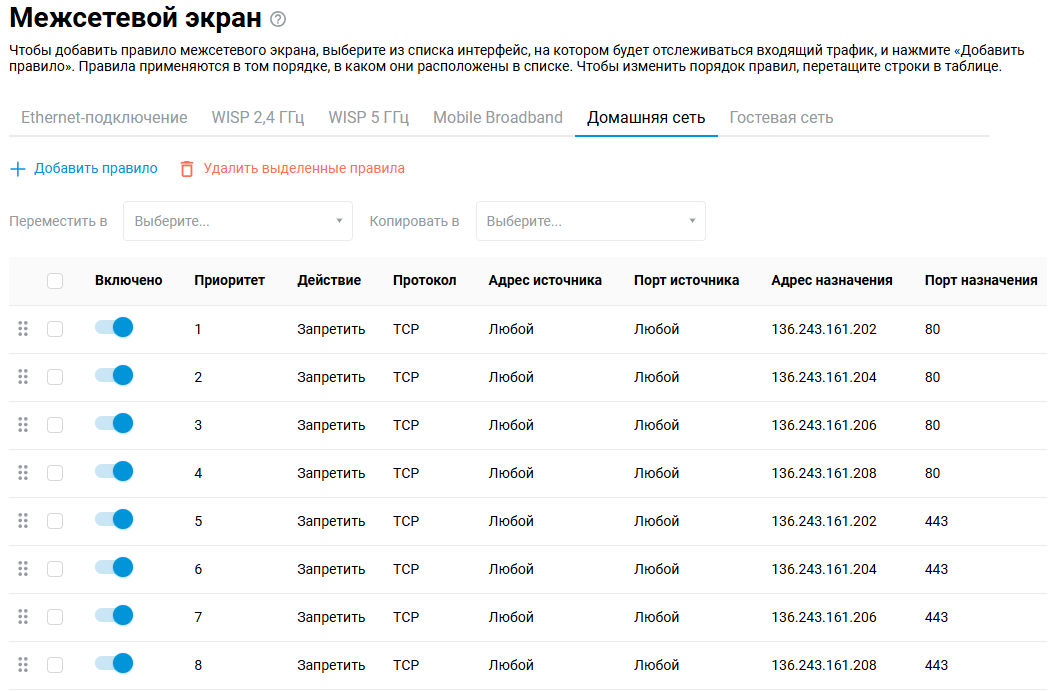Open the WISP 5 ГГц tab
This screenshot has width=1051, height=691.
pos(368,118)
